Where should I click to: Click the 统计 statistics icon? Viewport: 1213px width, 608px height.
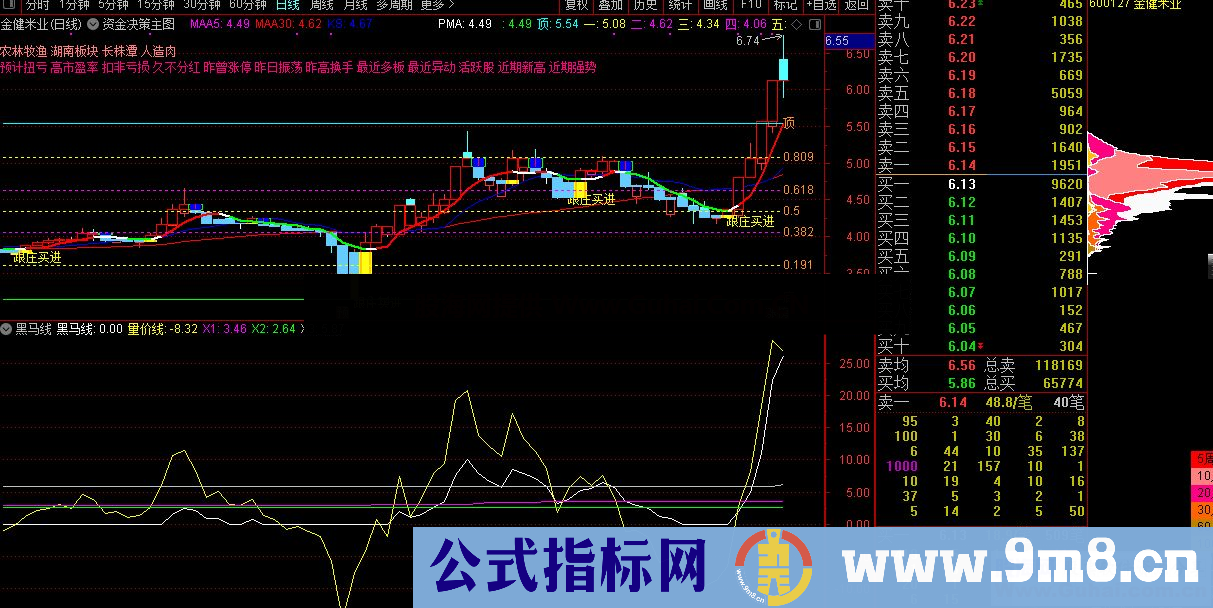click(680, 5)
